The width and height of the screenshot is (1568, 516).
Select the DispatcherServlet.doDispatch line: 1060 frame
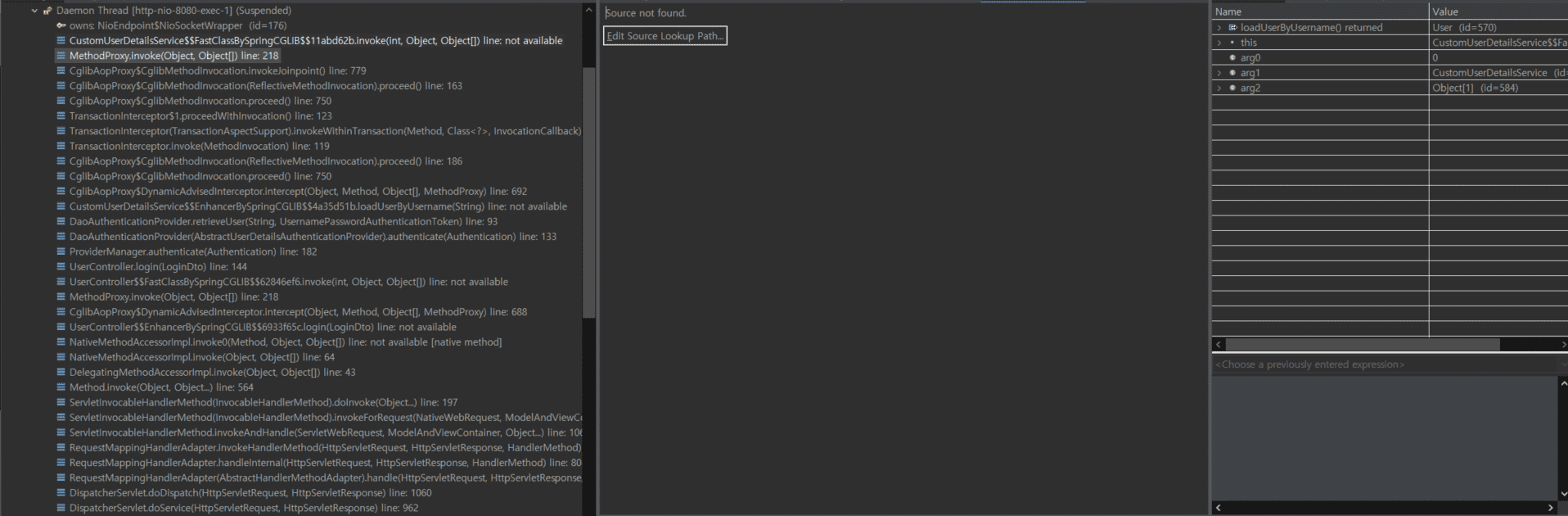coord(250,493)
